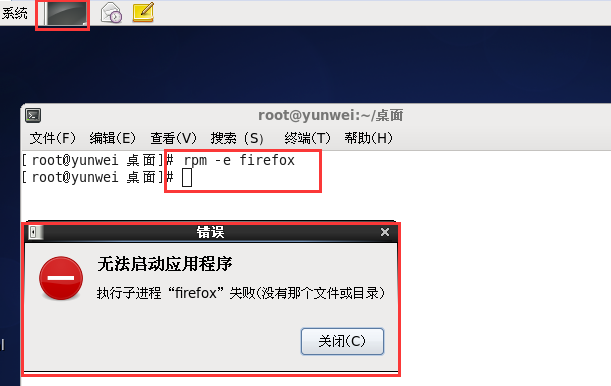The image size is (611, 386).
Task: Click the 无法启动应用程序 heading text
Action: click(165, 264)
